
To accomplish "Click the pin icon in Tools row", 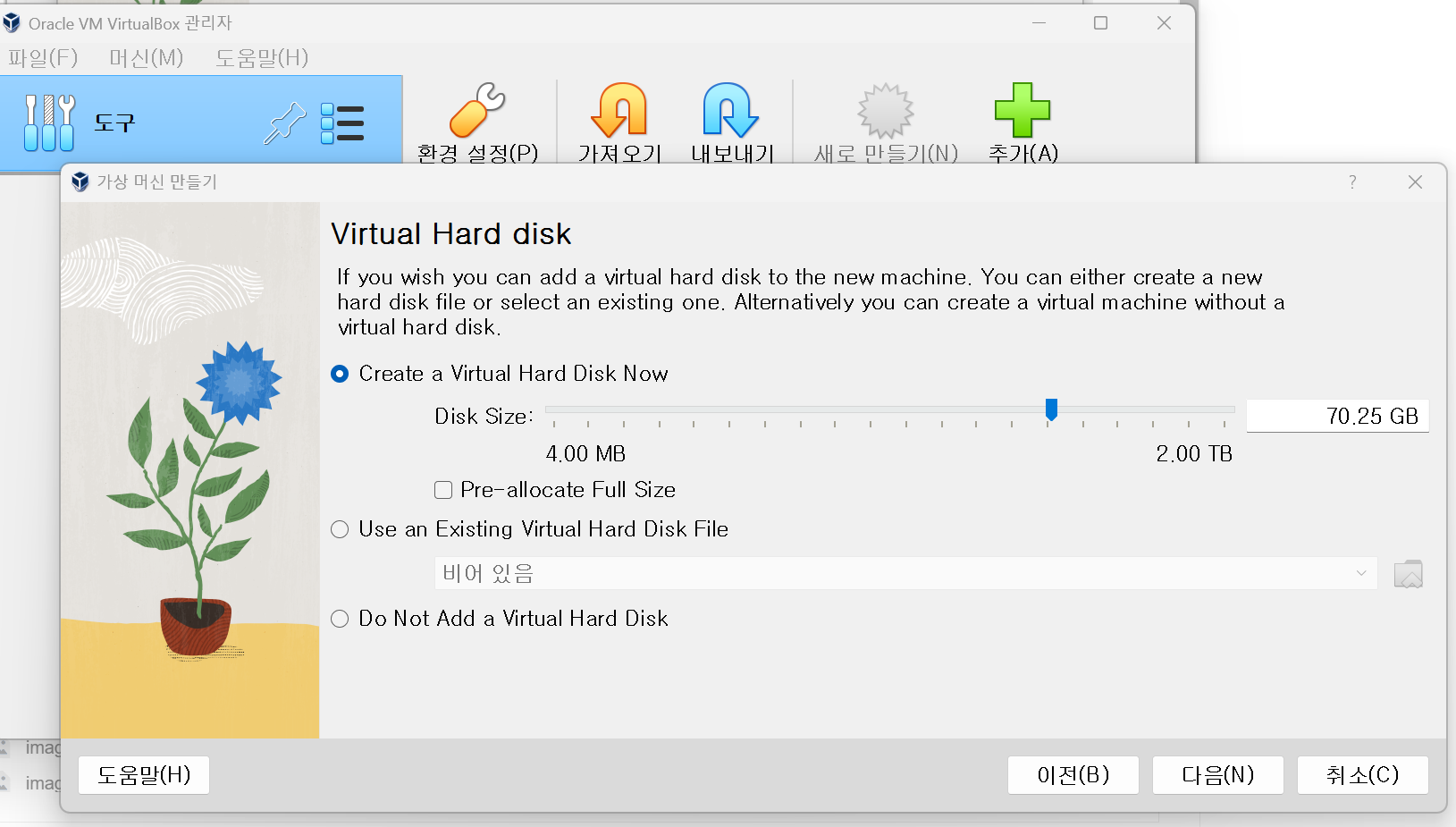I will [x=284, y=123].
